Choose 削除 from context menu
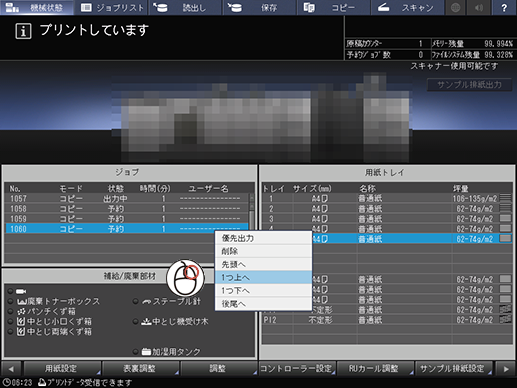This screenshot has height=388, width=517. click(263, 251)
